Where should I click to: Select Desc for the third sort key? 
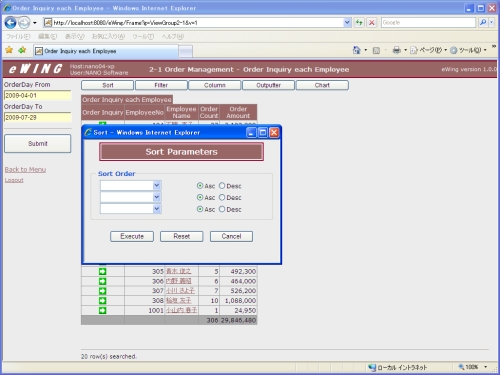(x=222, y=209)
